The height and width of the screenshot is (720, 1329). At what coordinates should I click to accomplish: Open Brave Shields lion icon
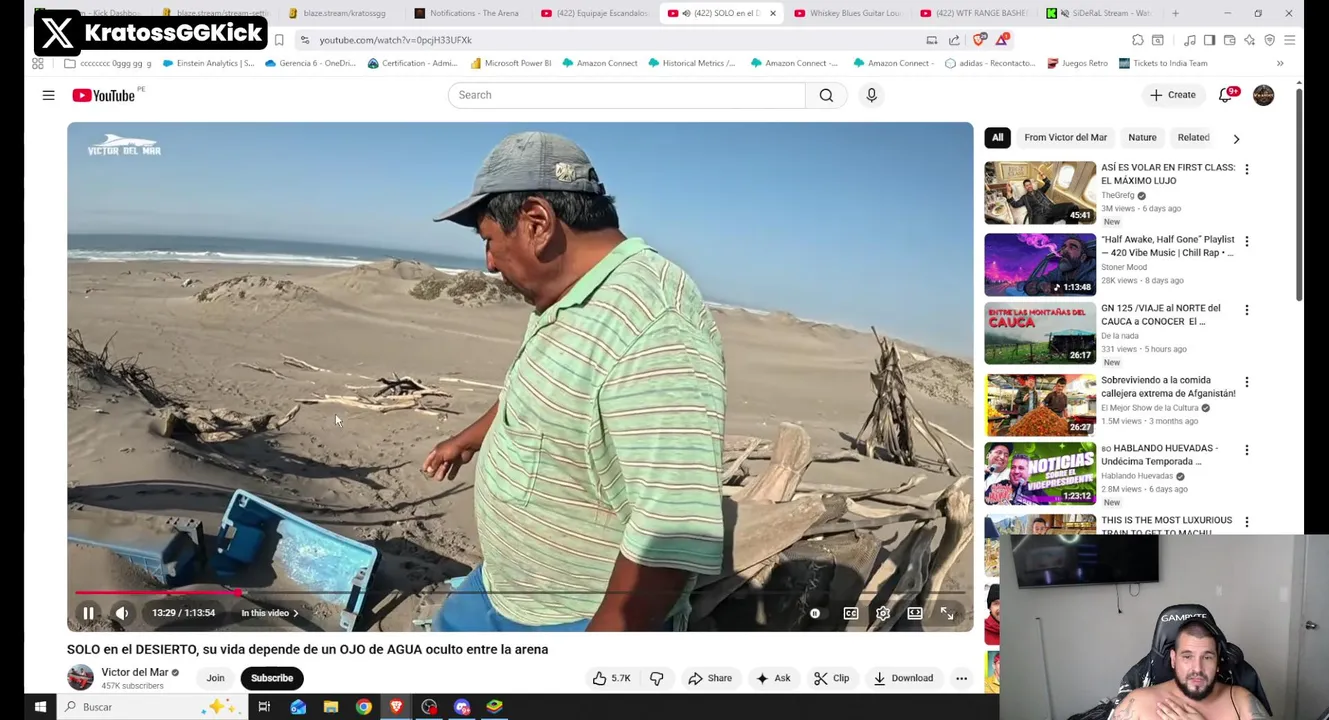pyautogui.click(x=979, y=40)
